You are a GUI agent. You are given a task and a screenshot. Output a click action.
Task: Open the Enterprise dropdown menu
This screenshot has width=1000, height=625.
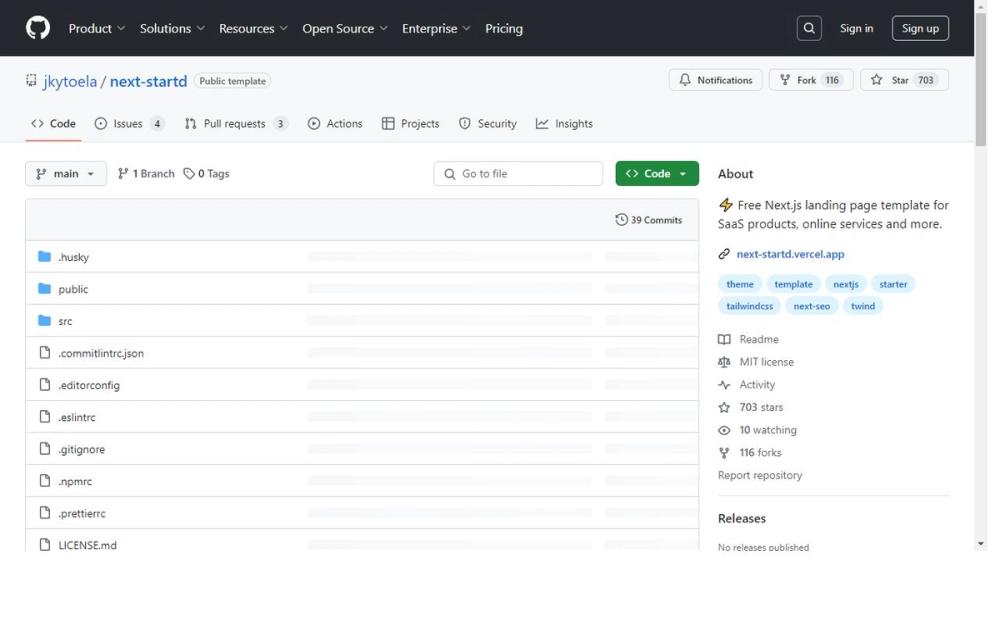click(436, 28)
